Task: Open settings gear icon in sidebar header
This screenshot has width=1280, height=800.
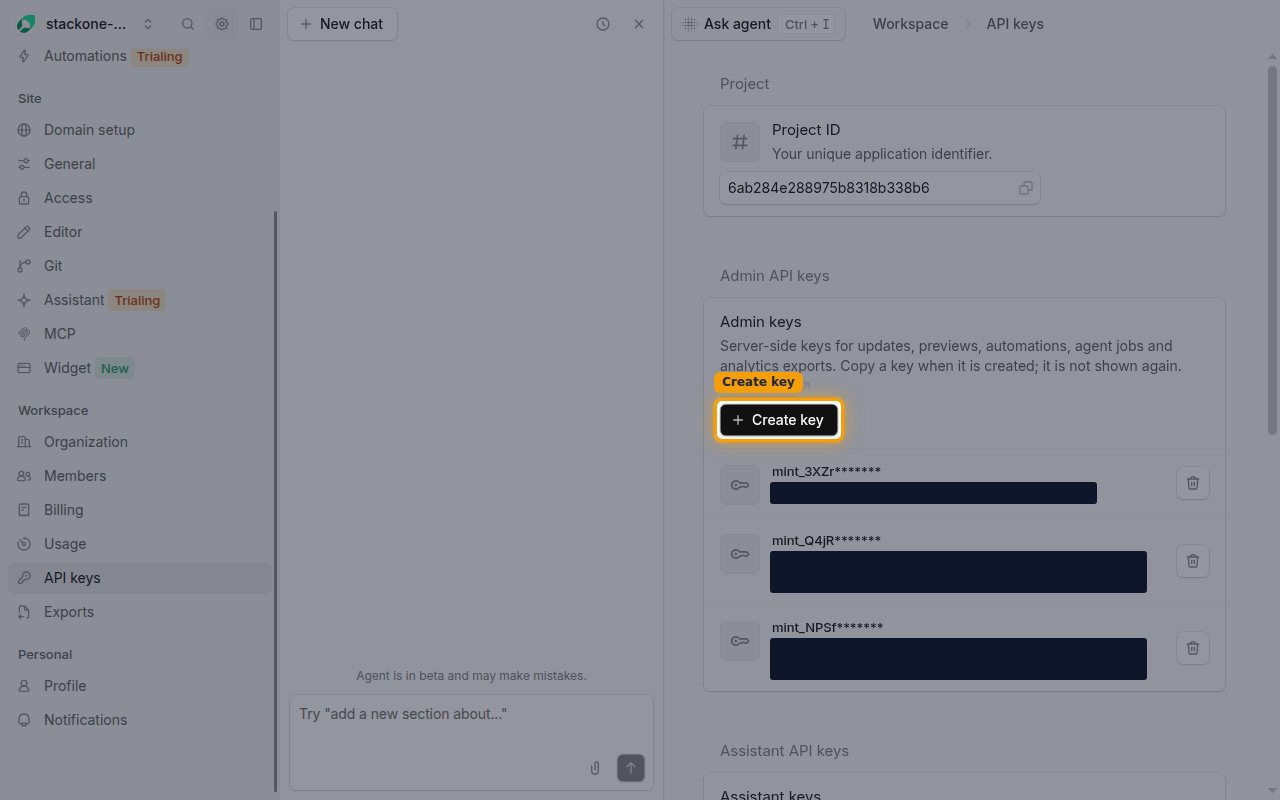Action: pyautogui.click(x=222, y=24)
